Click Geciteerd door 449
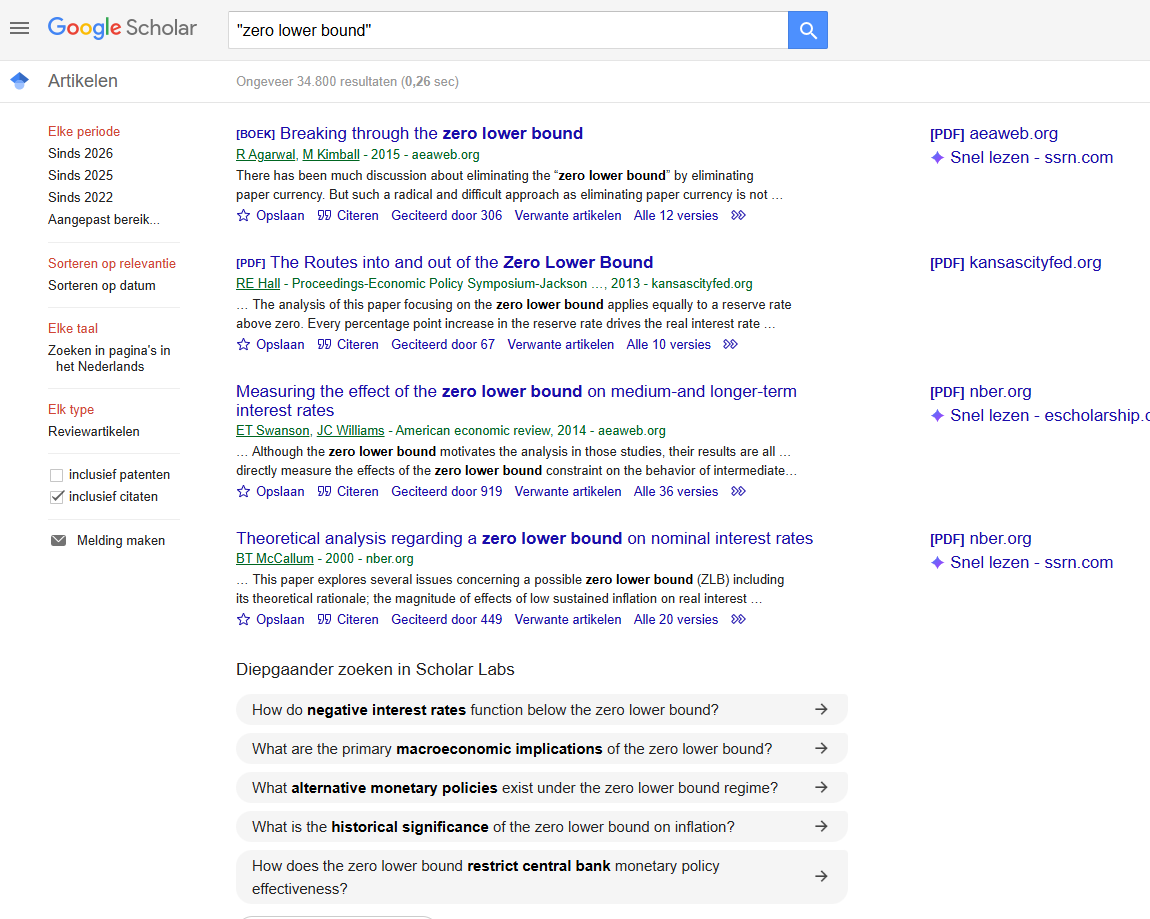 [447, 620]
